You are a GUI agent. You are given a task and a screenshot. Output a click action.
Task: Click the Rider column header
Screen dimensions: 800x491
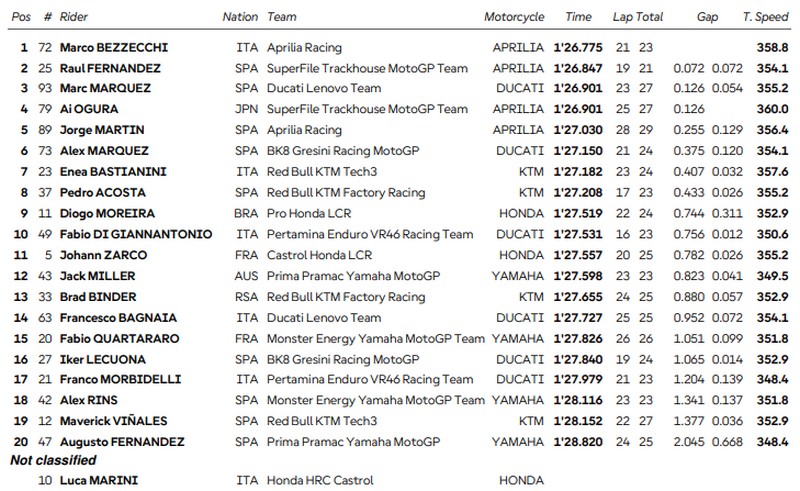click(73, 17)
